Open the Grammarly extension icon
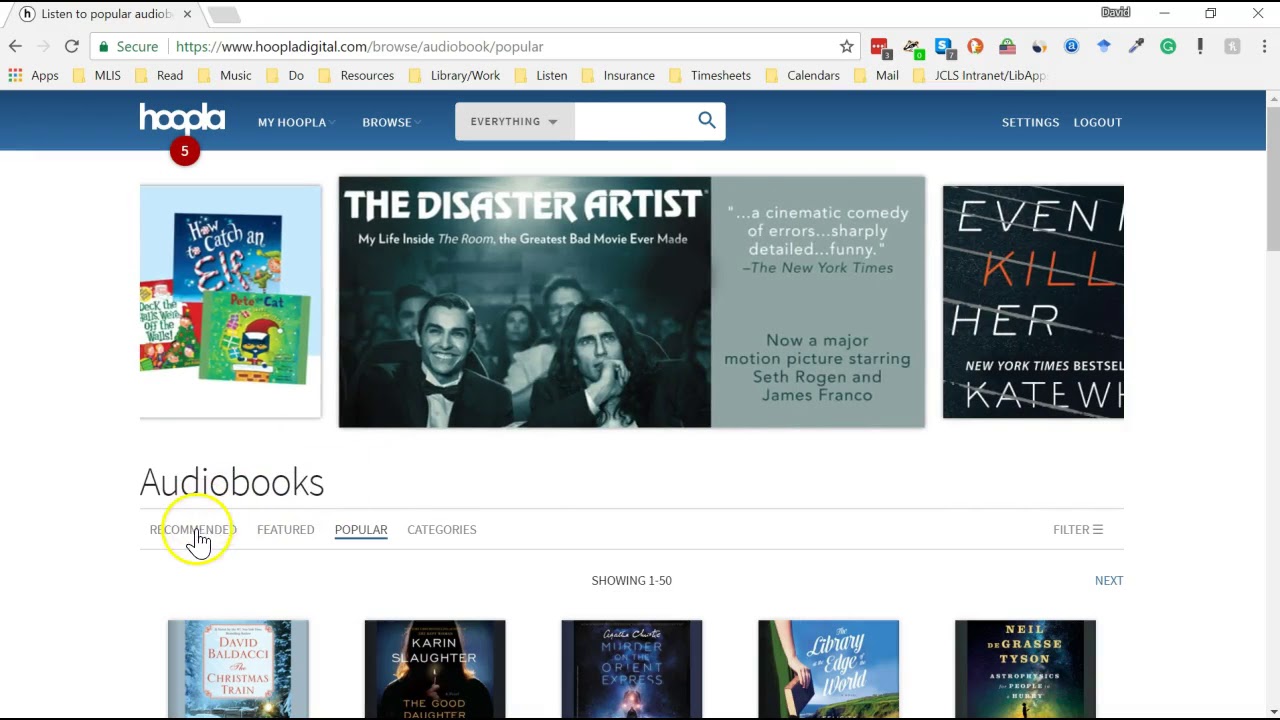1280x720 pixels. (x=1168, y=46)
